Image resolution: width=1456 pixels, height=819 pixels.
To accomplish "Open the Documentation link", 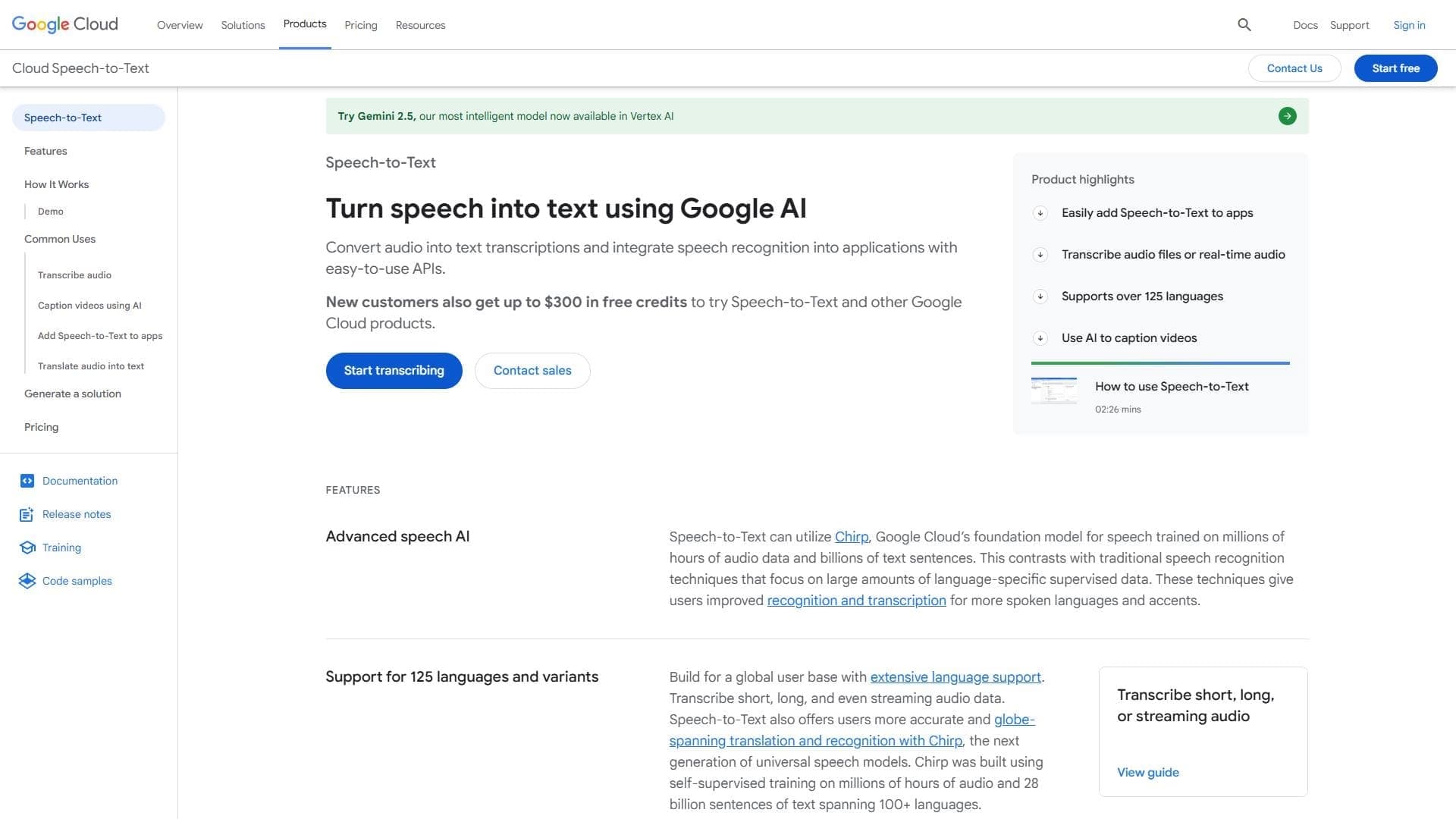I will [x=80, y=481].
